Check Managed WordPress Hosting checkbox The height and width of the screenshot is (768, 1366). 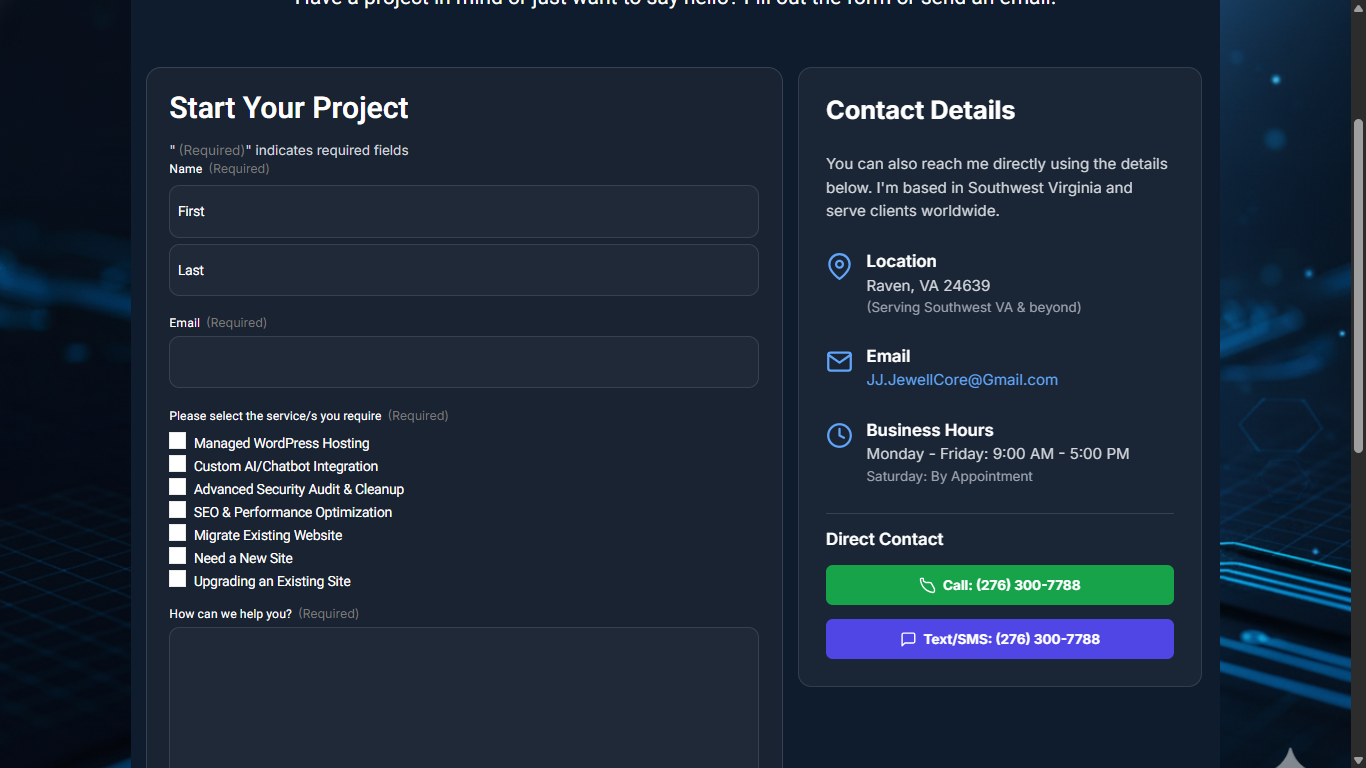pos(178,441)
